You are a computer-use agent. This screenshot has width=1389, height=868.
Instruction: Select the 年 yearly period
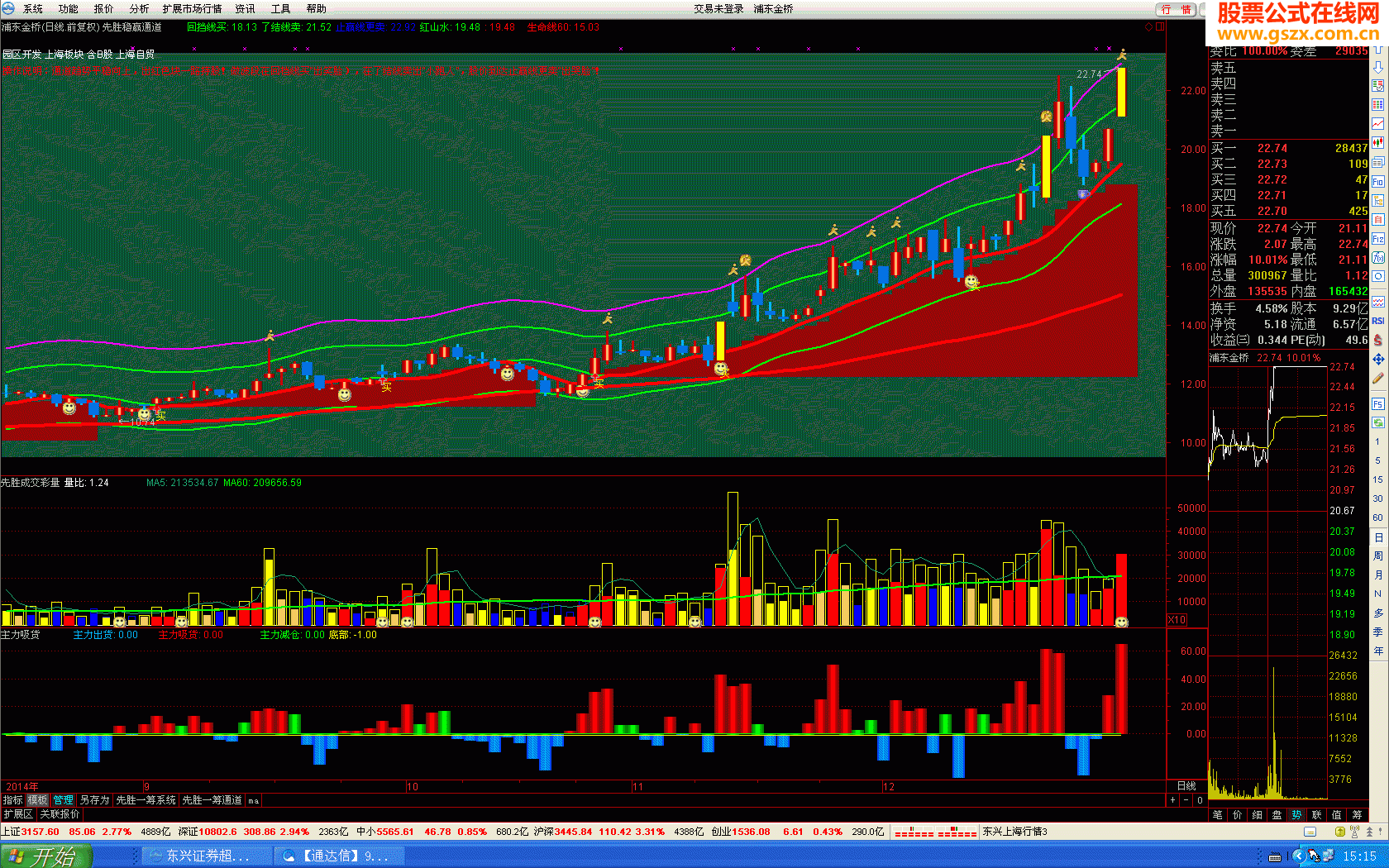(x=1378, y=651)
